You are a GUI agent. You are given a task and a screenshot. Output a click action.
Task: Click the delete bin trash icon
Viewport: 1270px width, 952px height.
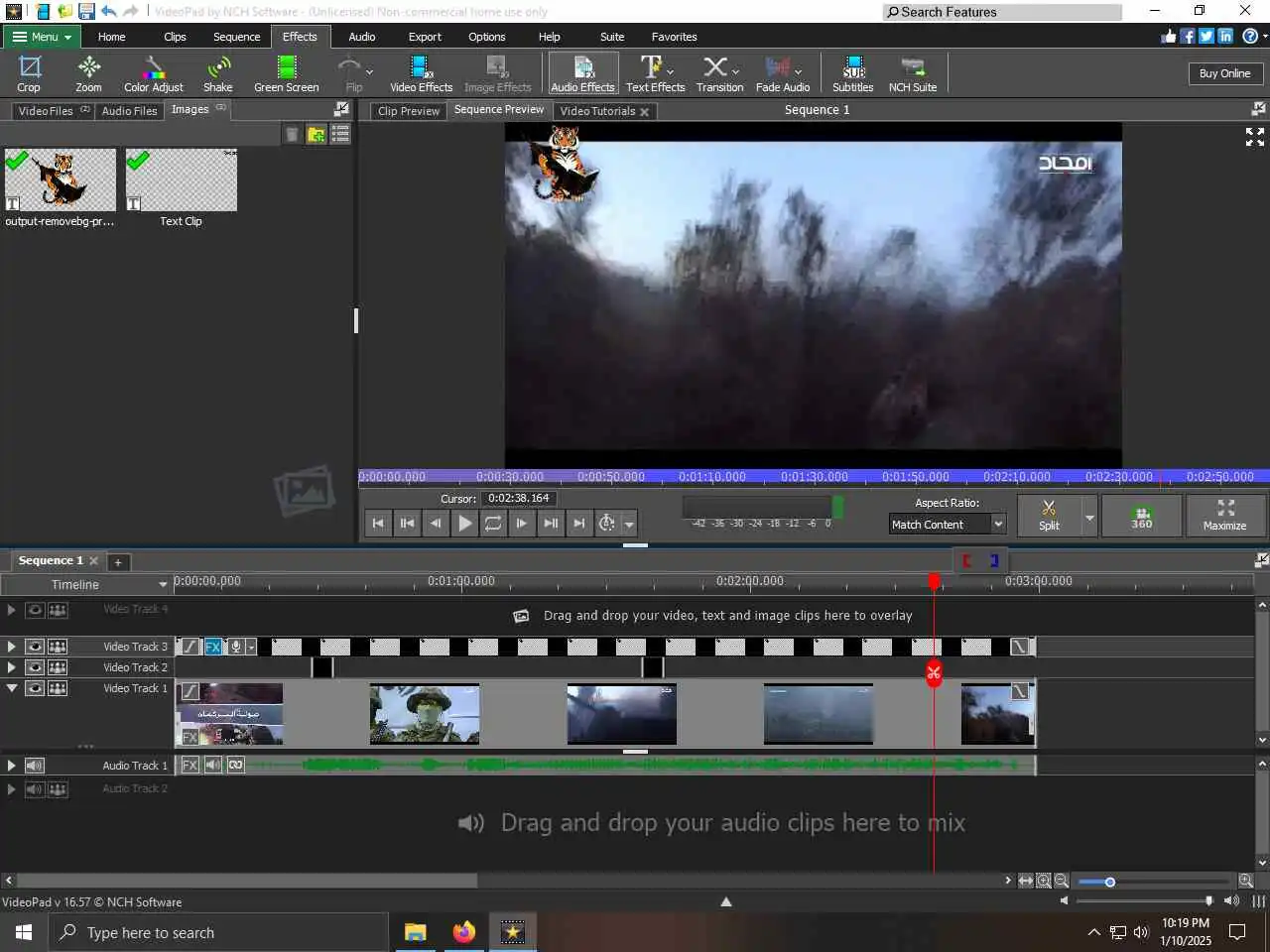pyautogui.click(x=292, y=134)
